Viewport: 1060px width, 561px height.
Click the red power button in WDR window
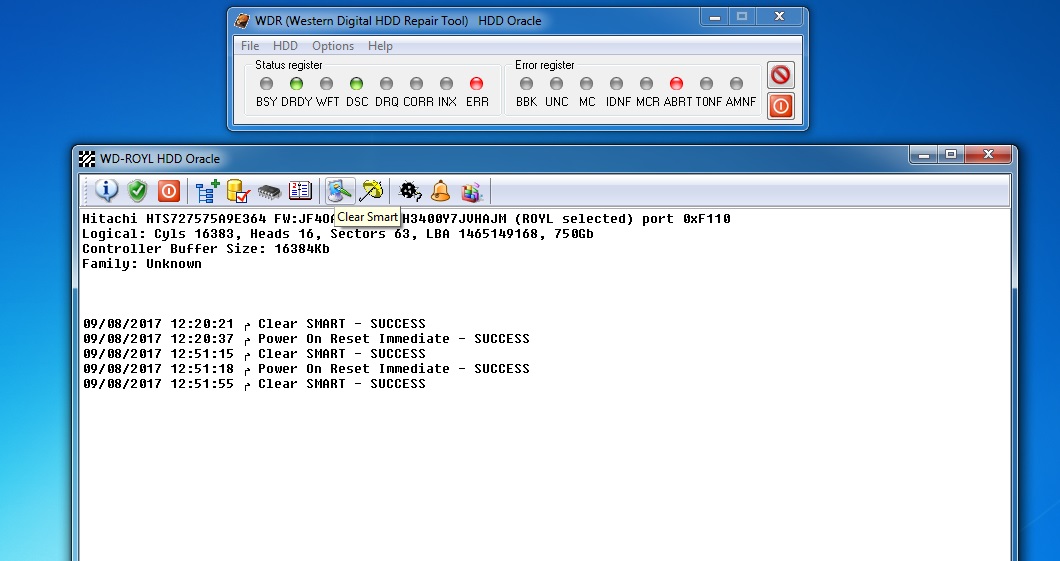(x=780, y=106)
